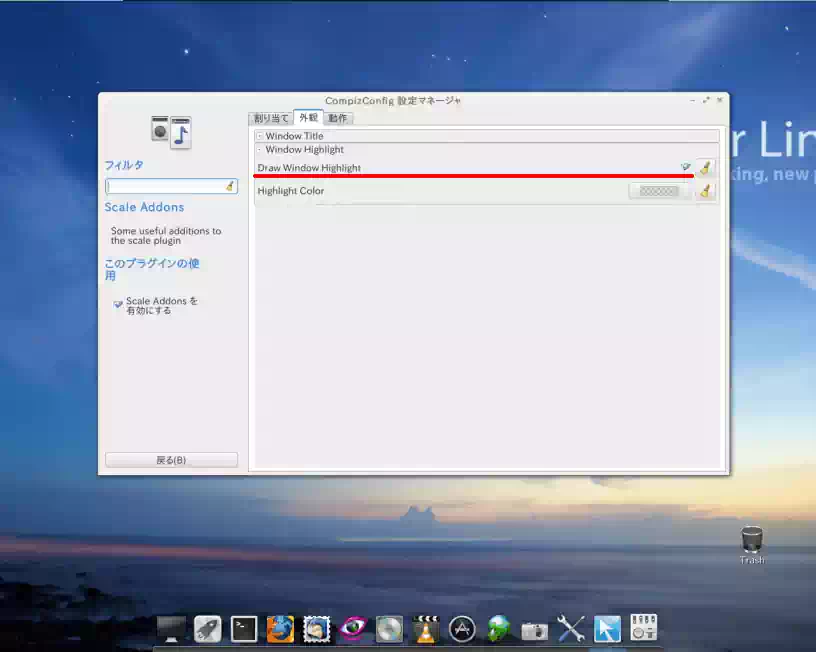Click the Scale Addons plugin icon

(x=171, y=132)
